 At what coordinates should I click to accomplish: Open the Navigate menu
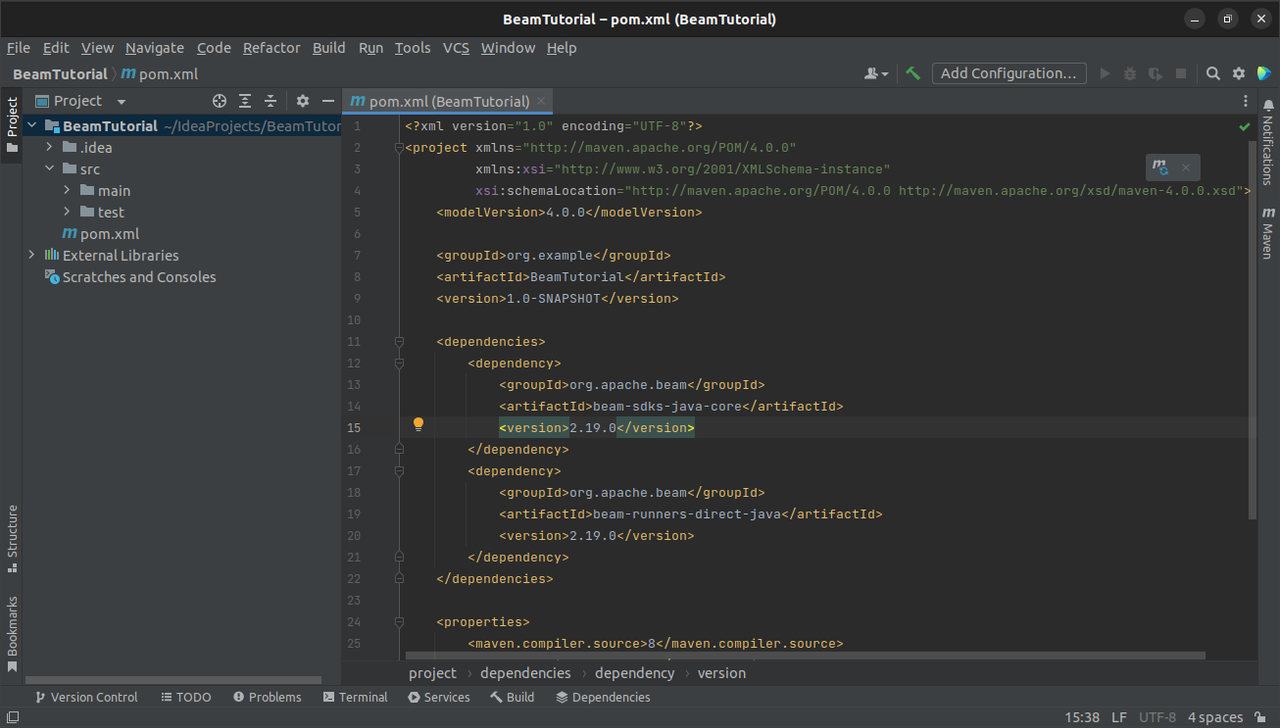pos(154,47)
